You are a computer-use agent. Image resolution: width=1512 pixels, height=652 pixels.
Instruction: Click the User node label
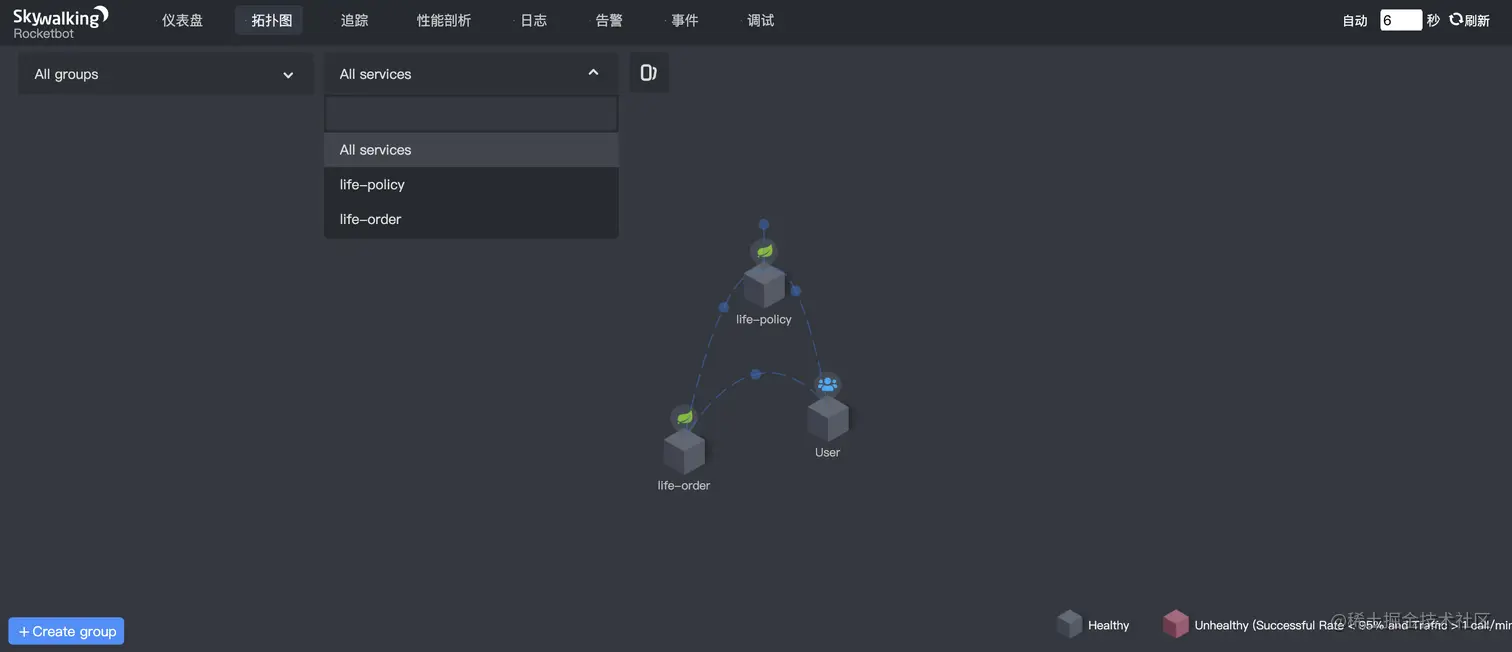[x=827, y=452]
